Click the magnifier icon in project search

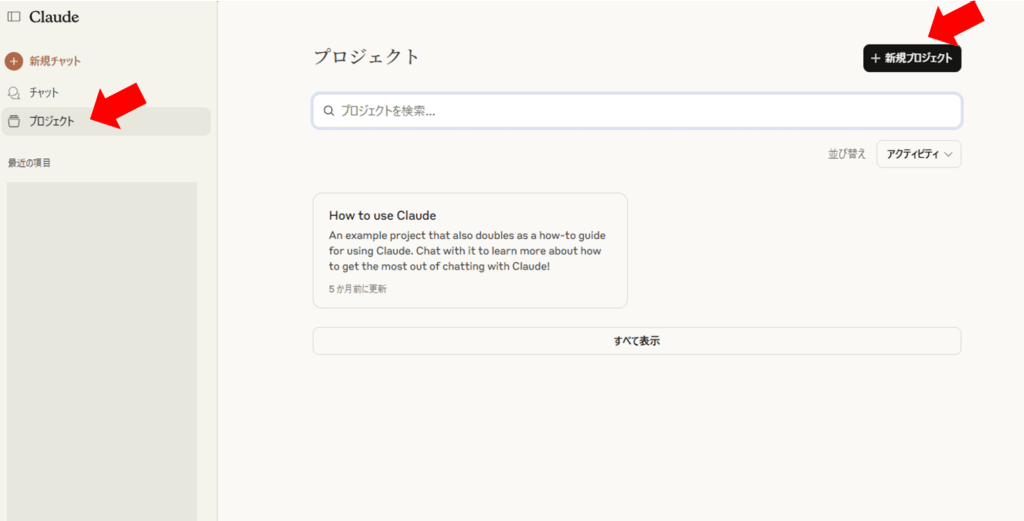pyautogui.click(x=329, y=111)
